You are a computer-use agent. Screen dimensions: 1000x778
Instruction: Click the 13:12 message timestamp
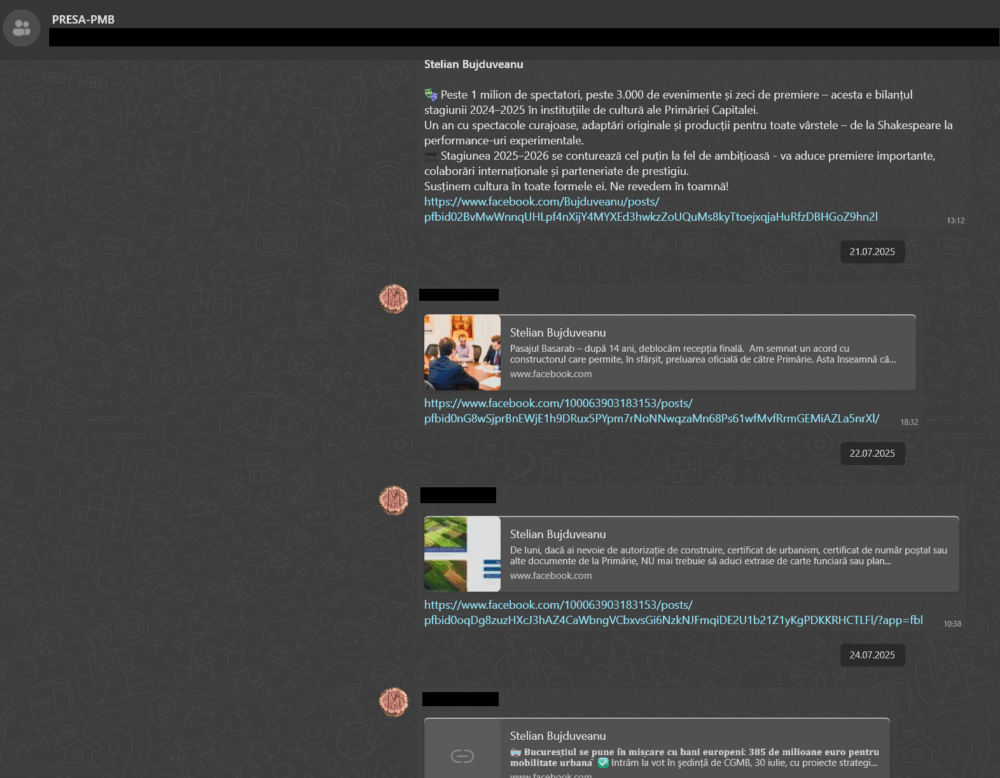click(955, 221)
